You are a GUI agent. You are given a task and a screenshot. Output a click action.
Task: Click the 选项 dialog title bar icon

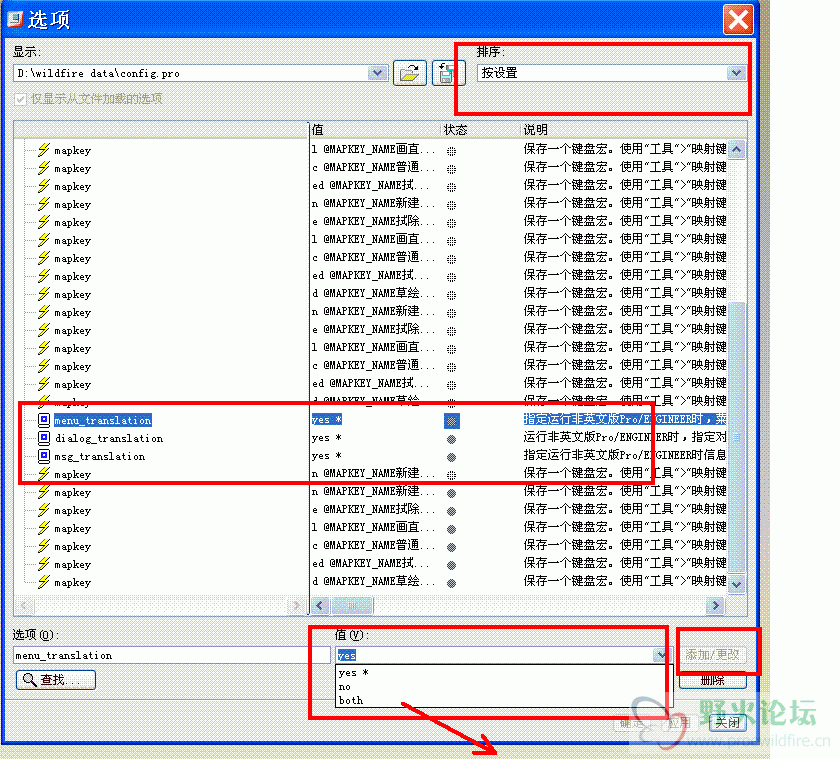pyautogui.click(x=15, y=19)
